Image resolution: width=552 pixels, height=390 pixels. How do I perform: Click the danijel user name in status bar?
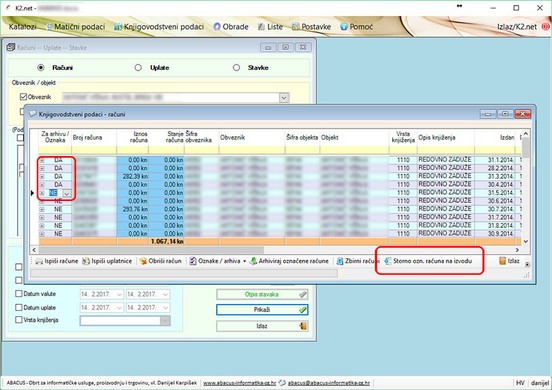click(540, 383)
